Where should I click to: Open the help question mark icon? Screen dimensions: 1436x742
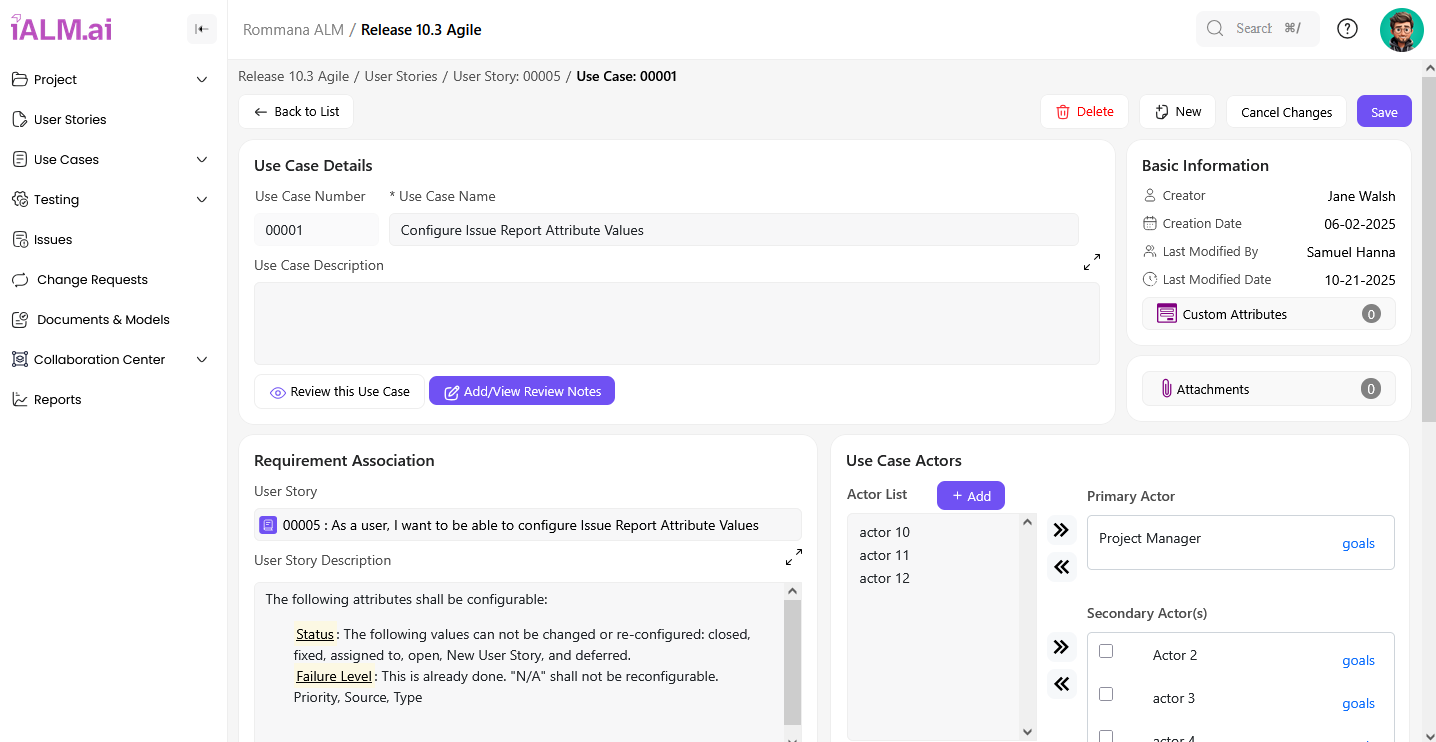[x=1347, y=29]
